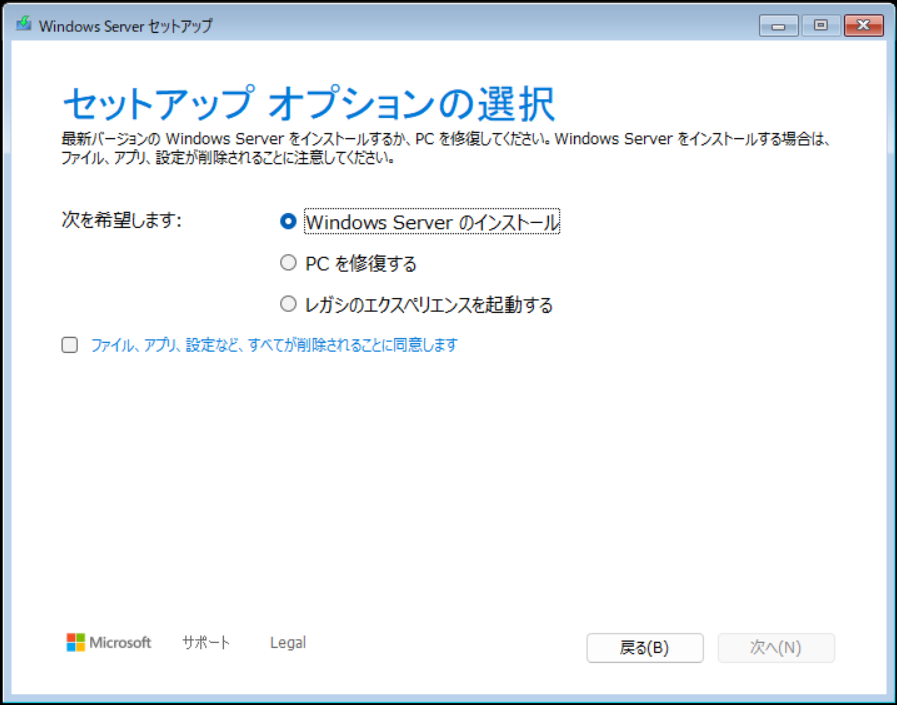Click the 次を希望します: label

121,220
